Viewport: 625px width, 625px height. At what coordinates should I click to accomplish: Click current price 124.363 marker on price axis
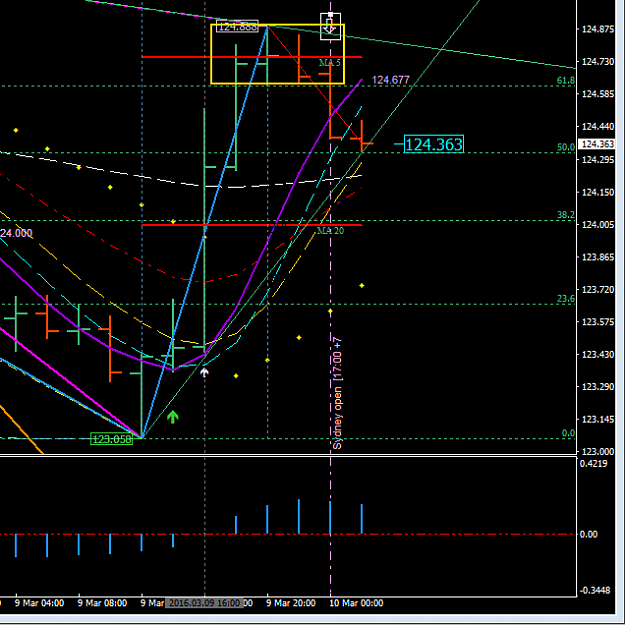tap(597, 144)
